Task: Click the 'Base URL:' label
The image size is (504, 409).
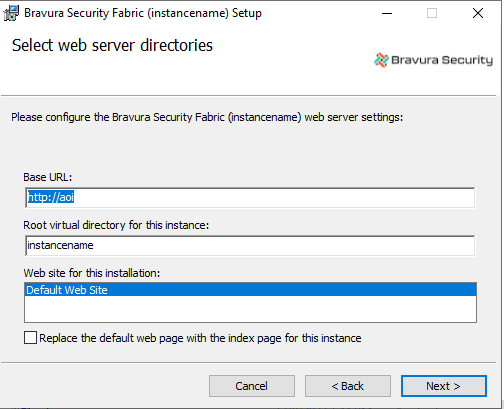Action: (x=48, y=177)
